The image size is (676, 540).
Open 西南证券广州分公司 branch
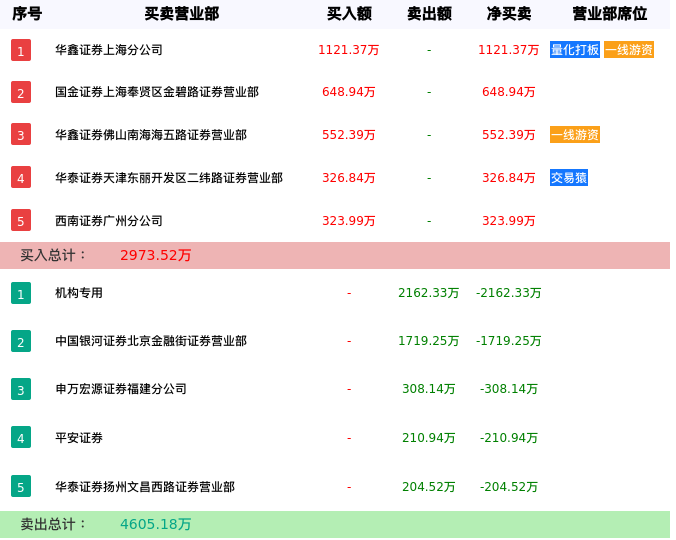(x=109, y=221)
